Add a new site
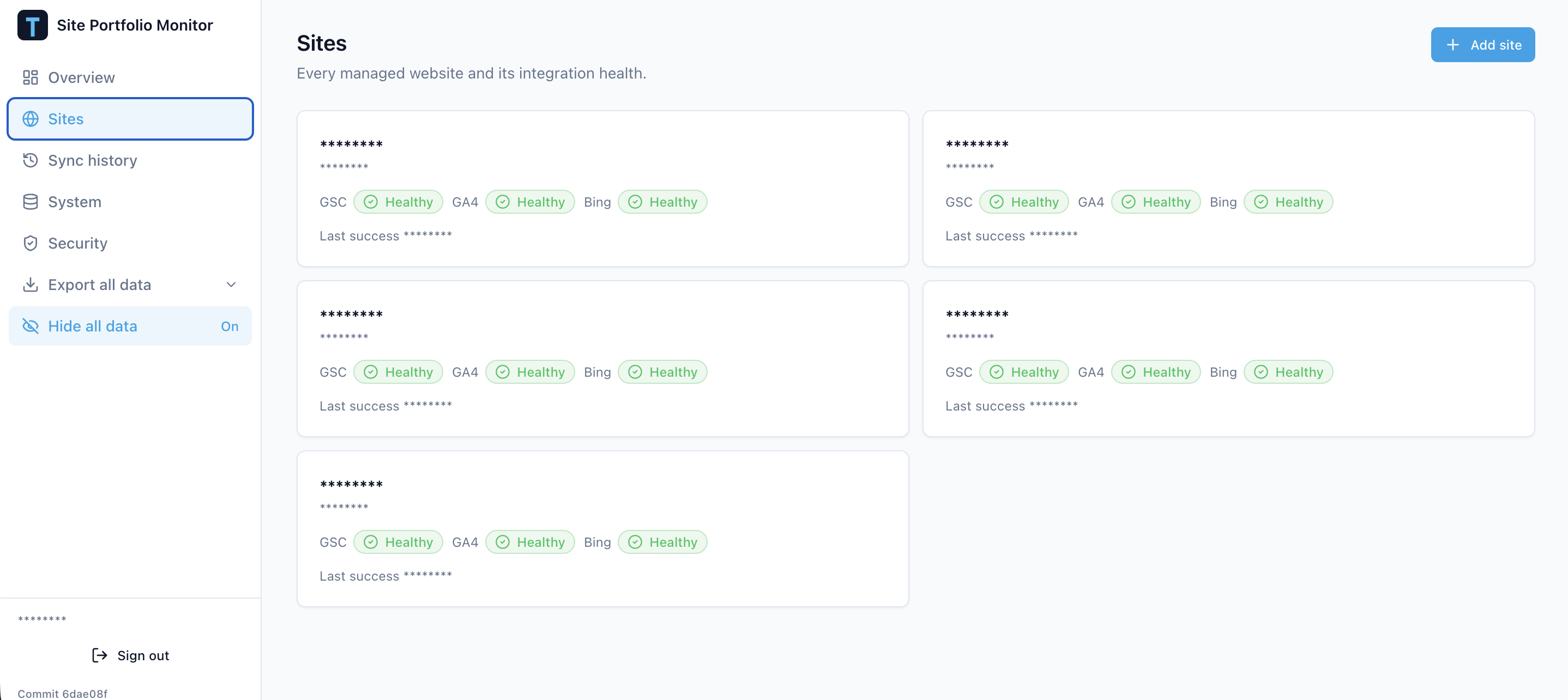The image size is (1568, 700). pos(1483,45)
